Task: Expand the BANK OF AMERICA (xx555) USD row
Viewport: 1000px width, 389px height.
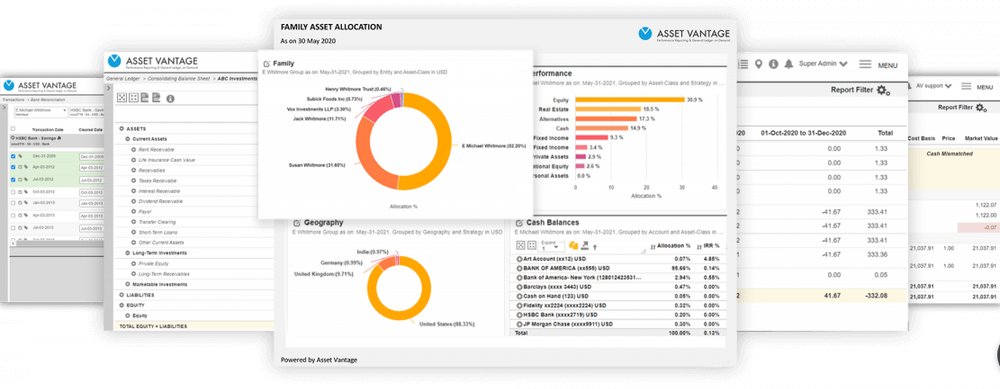Action: (519, 268)
